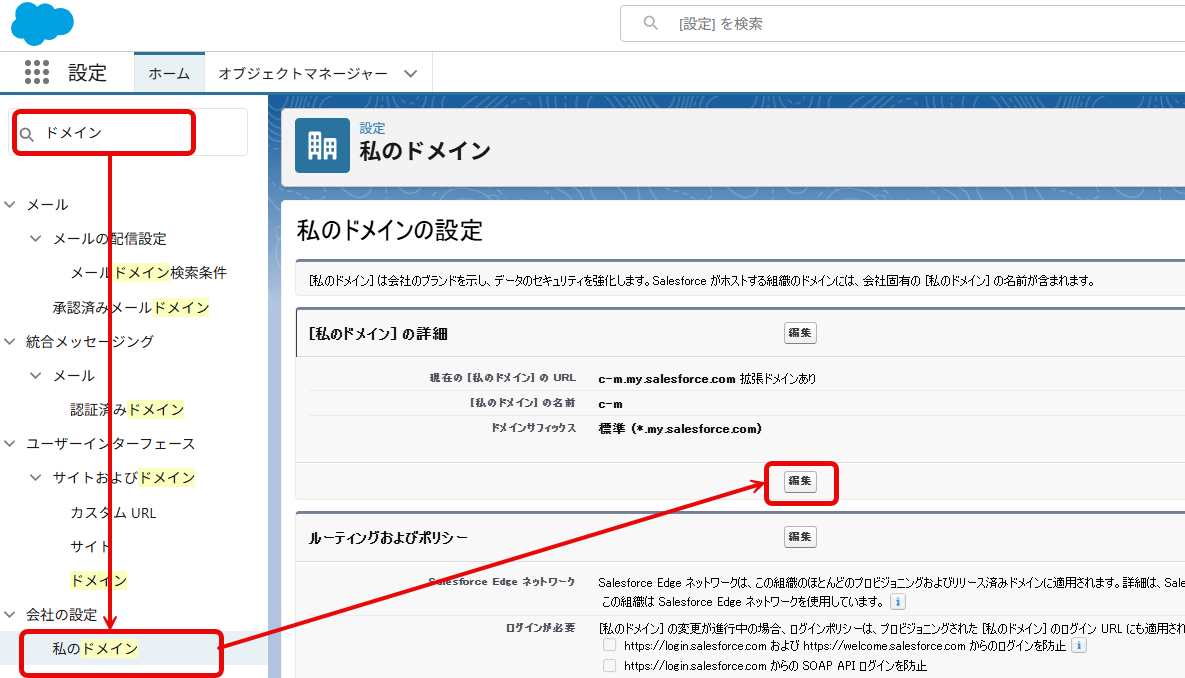1185x678 pixels.
Task: Open メールドメイン検索条件 in sidebar
Action: point(148,272)
